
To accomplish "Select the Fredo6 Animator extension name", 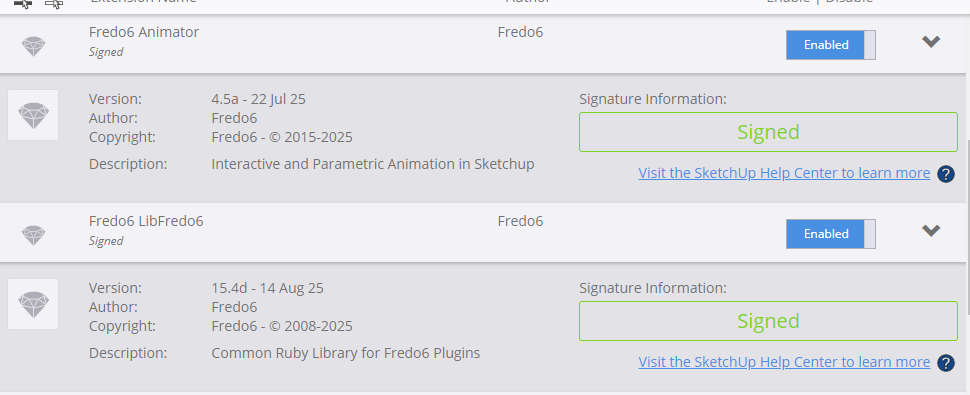I will 144,32.
